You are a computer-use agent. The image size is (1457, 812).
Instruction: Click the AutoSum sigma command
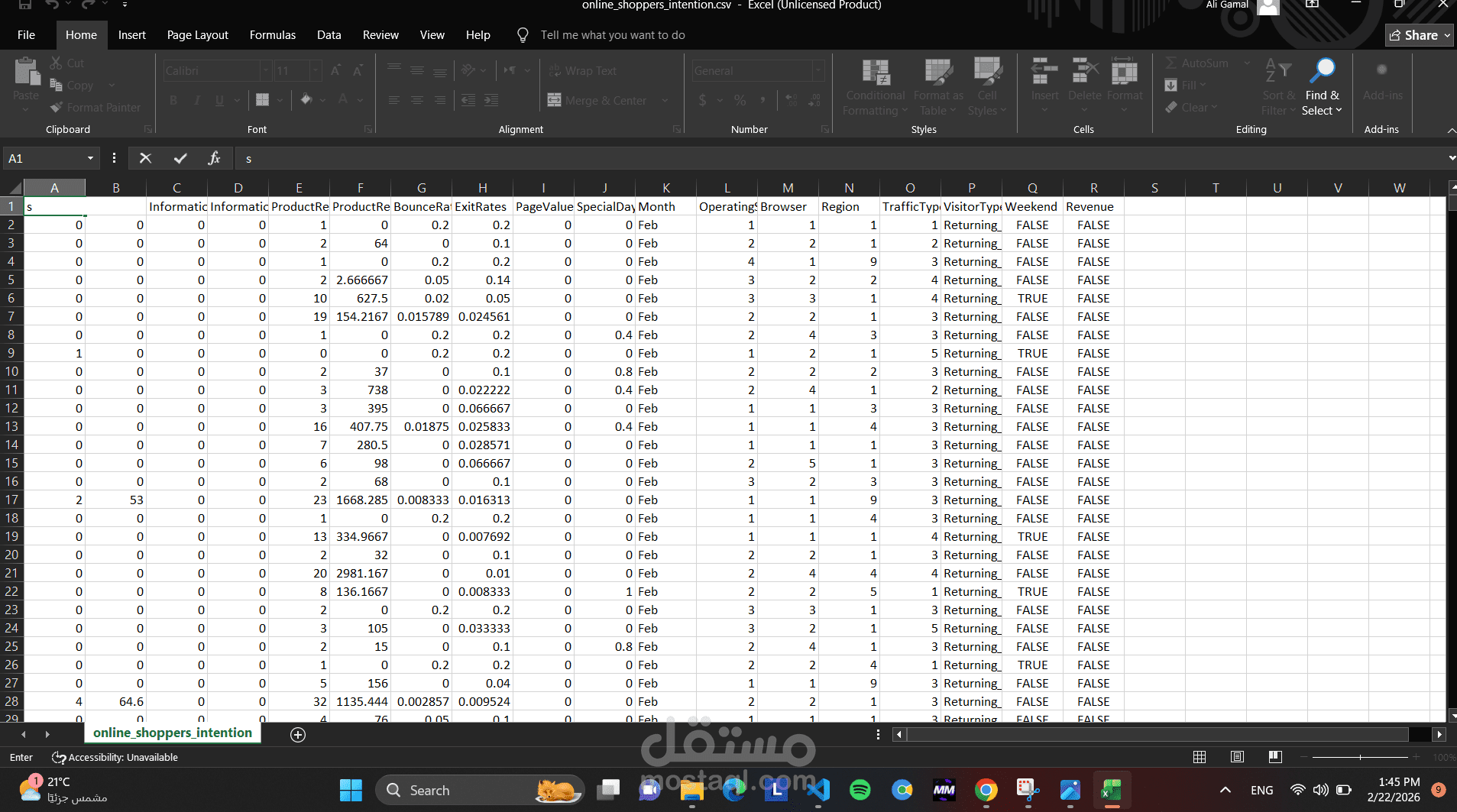click(1197, 63)
